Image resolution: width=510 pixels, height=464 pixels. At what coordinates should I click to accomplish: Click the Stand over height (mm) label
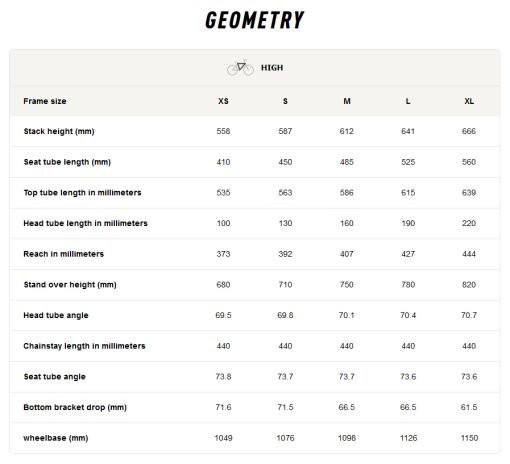point(70,285)
